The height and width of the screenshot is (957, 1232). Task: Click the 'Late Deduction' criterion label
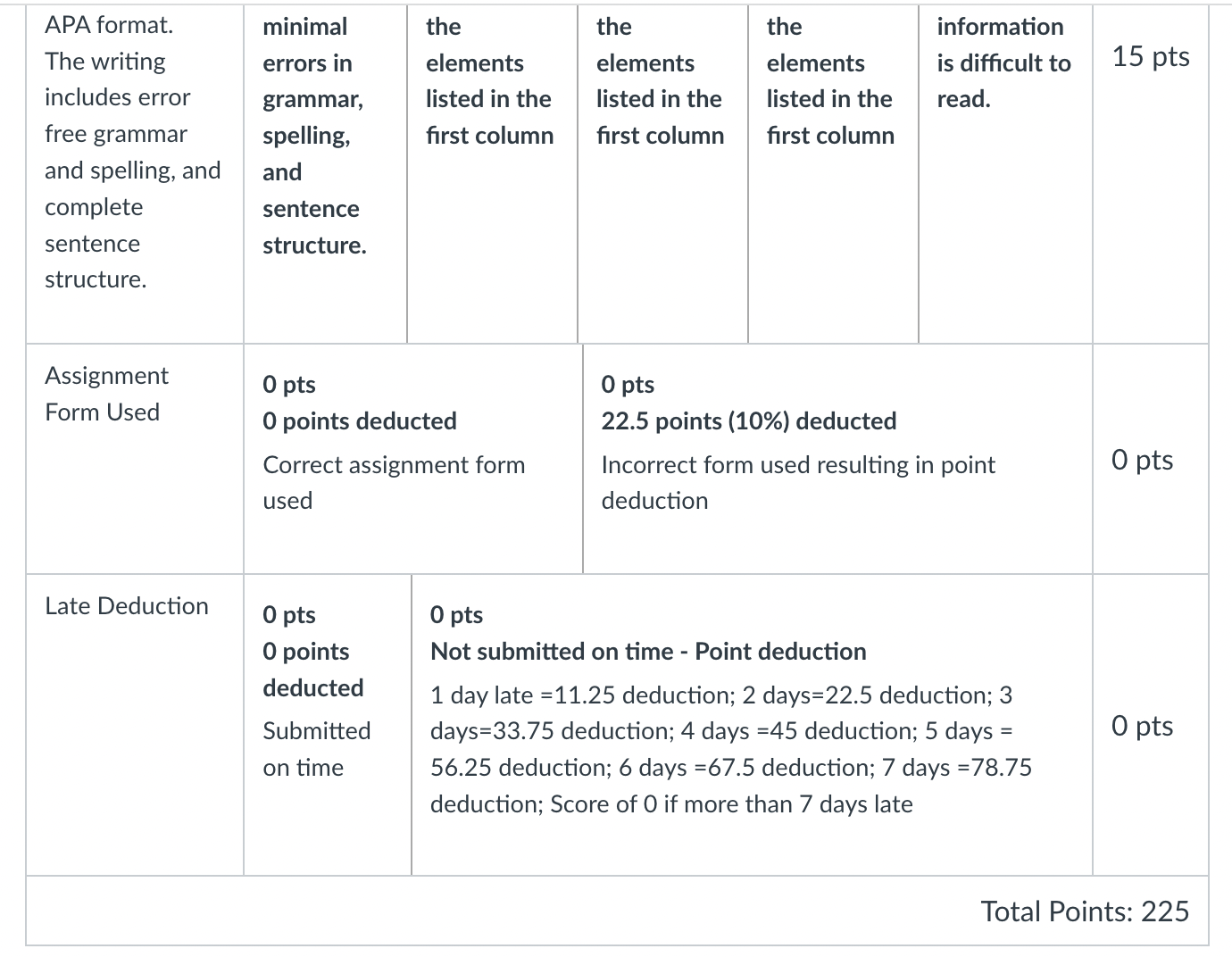(127, 606)
